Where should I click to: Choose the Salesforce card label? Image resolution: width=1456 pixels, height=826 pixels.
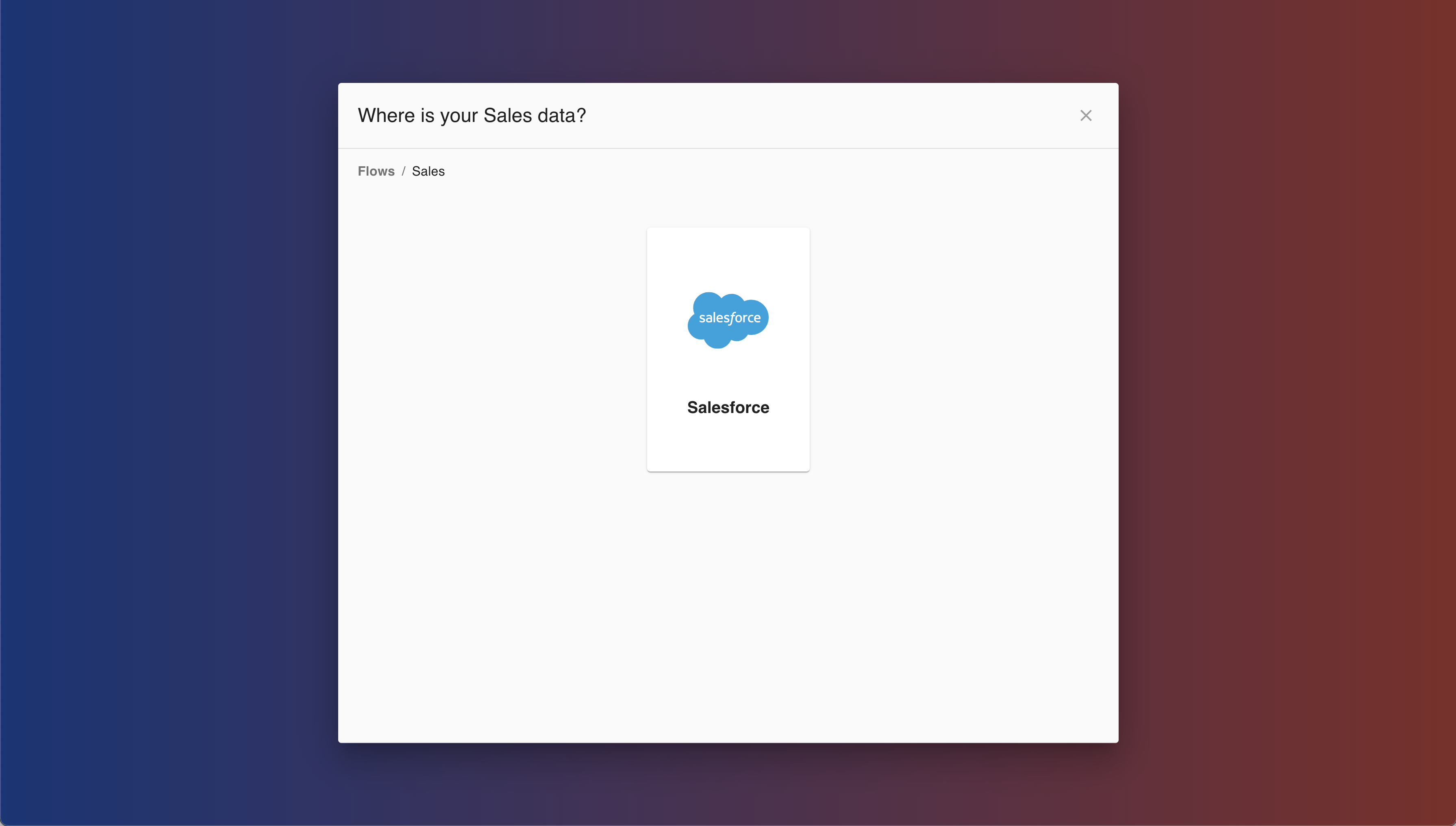pyautogui.click(x=728, y=407)
